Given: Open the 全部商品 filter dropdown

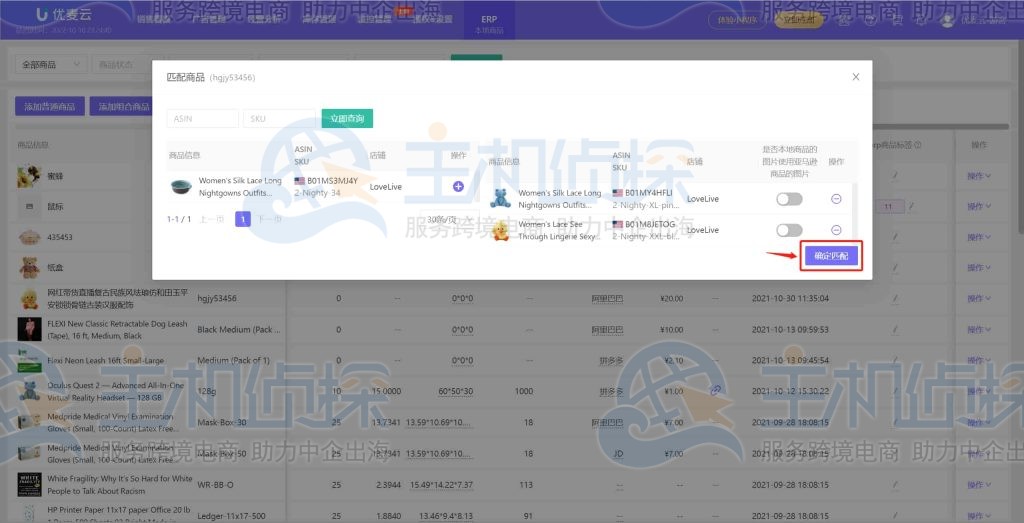Looking at the screenshot, I should click(50, 65).
